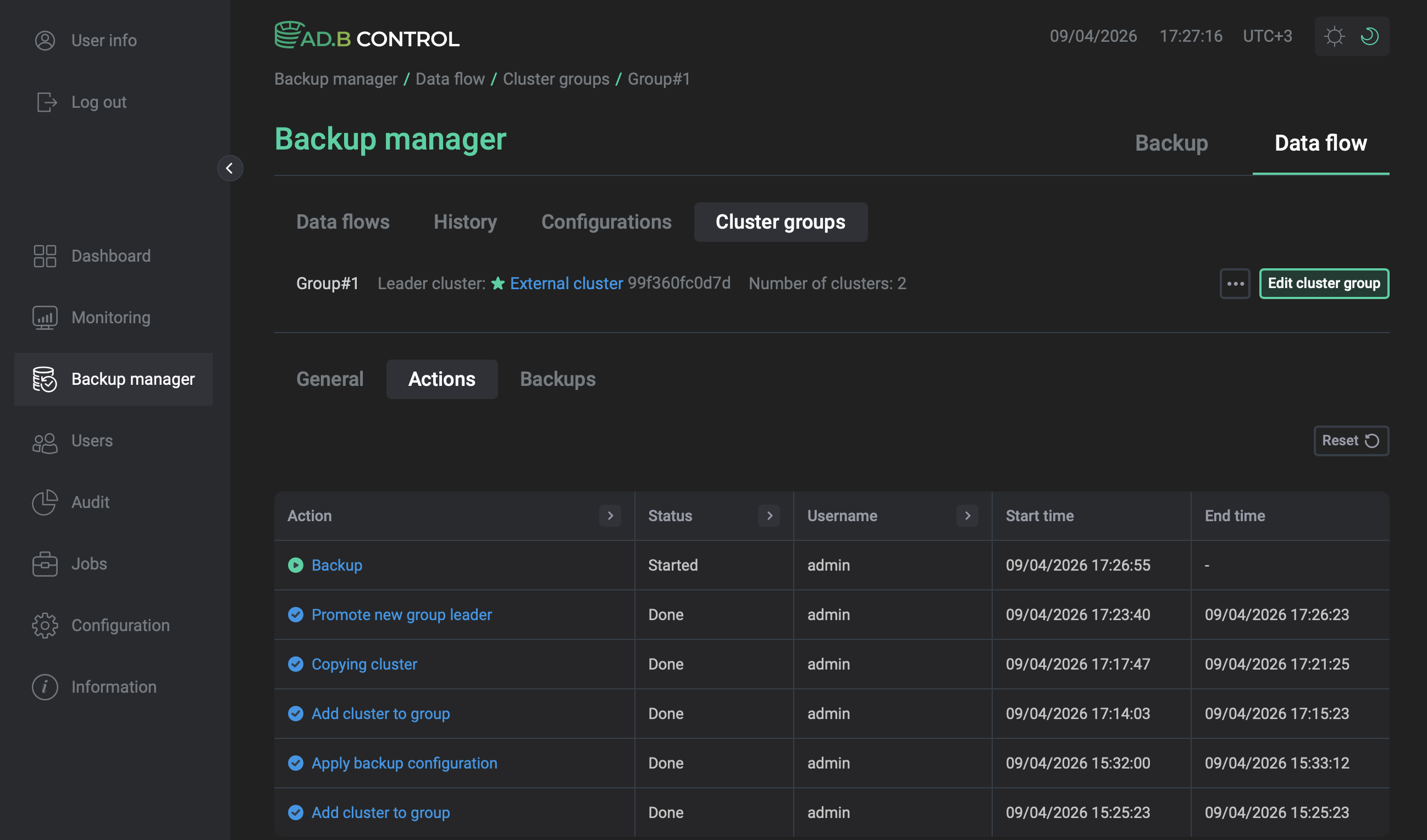The width and height of the screenshot is (1427, 840).
Task: Expand the Username column filter chevron
Action: (967, 516)
